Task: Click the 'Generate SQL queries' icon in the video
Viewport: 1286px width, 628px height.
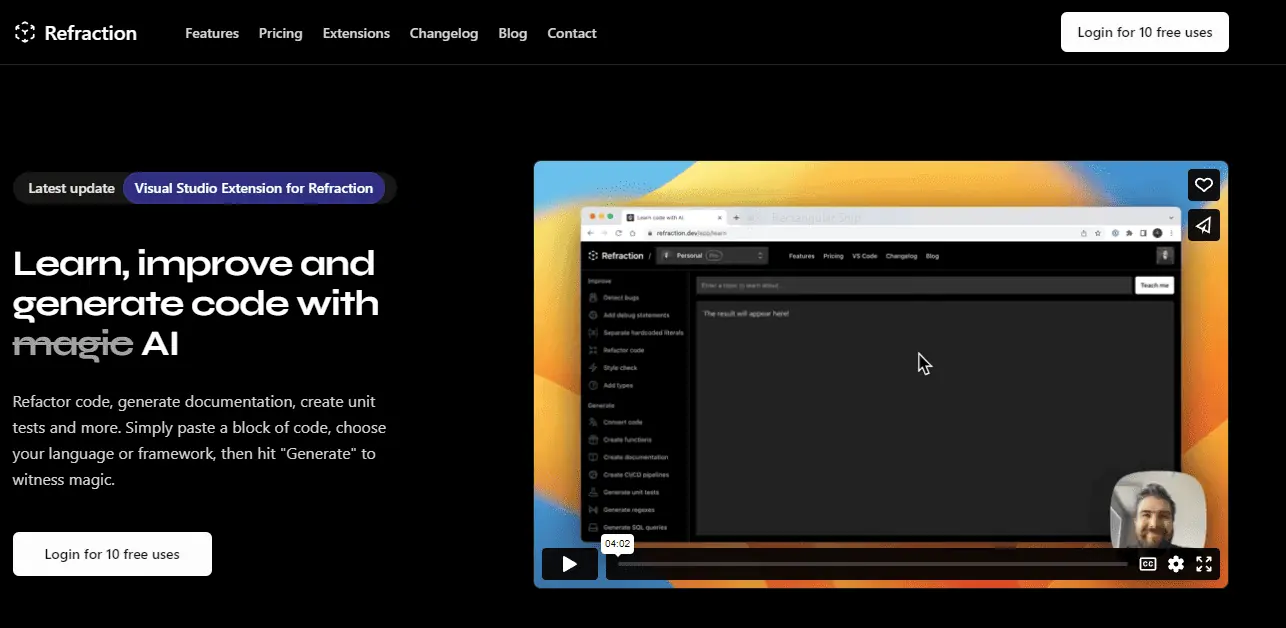Action: (x=593, y=527)
